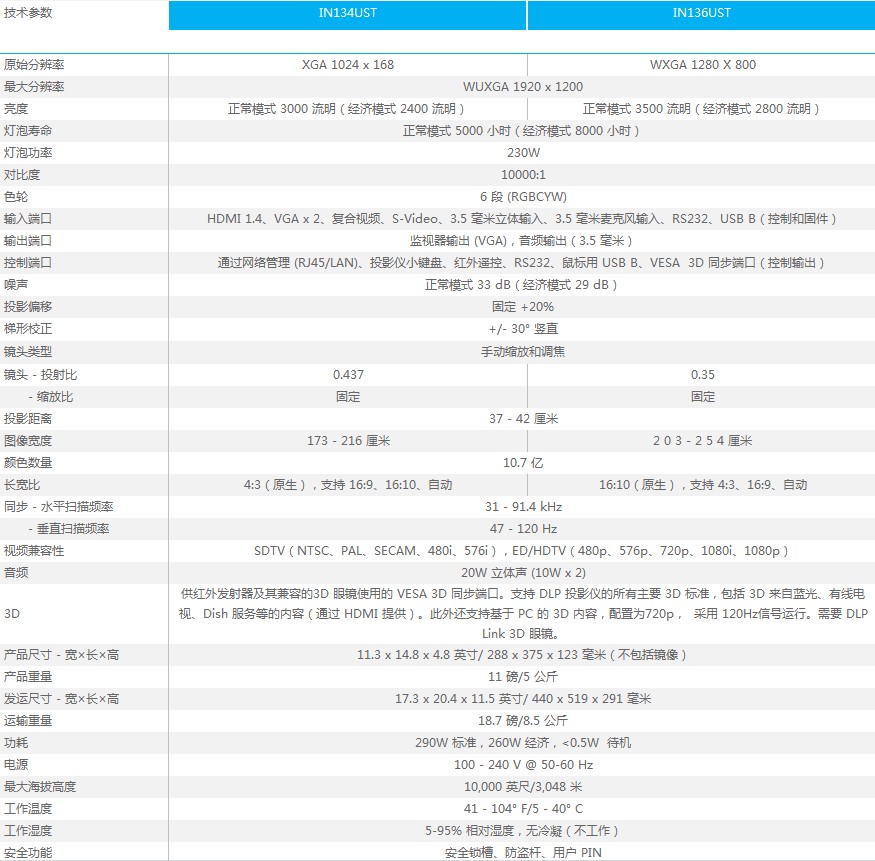Click the 4:3（原生）aspect ratio cell
The width and height of the screenshot is (875, 861).
[x=348, y=485]
